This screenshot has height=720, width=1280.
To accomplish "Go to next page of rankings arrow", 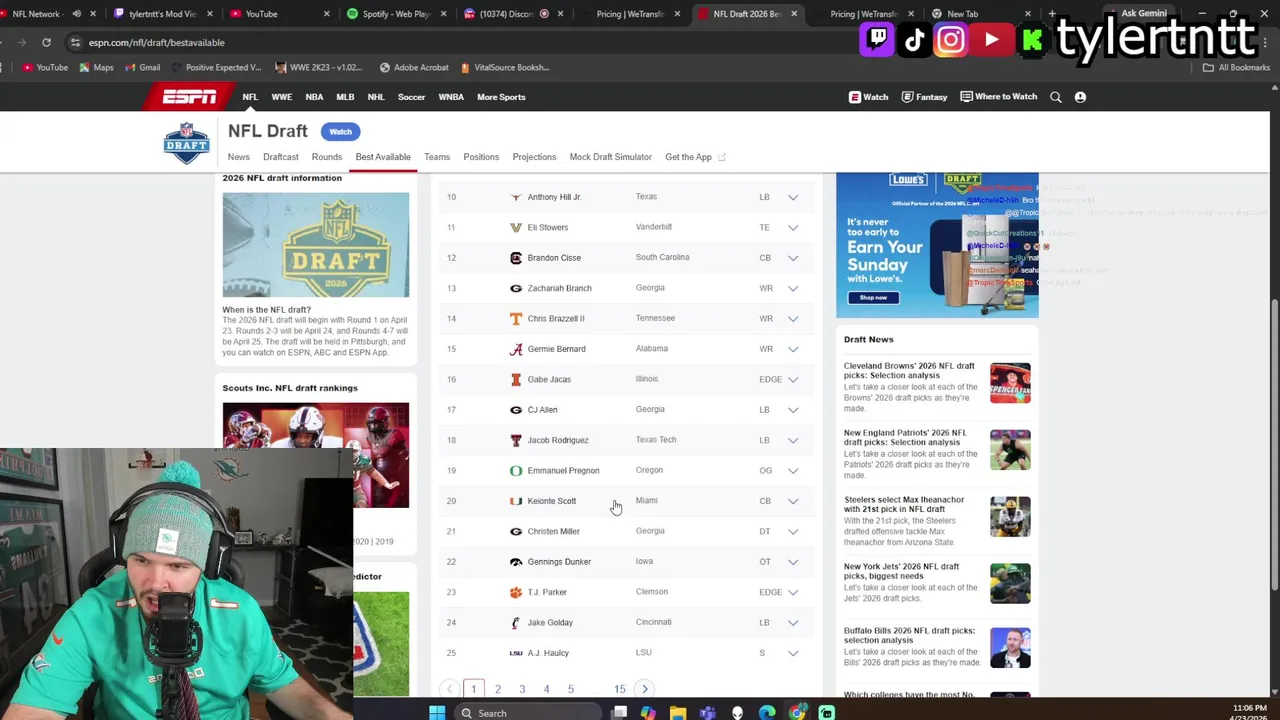I will (645, 689).
